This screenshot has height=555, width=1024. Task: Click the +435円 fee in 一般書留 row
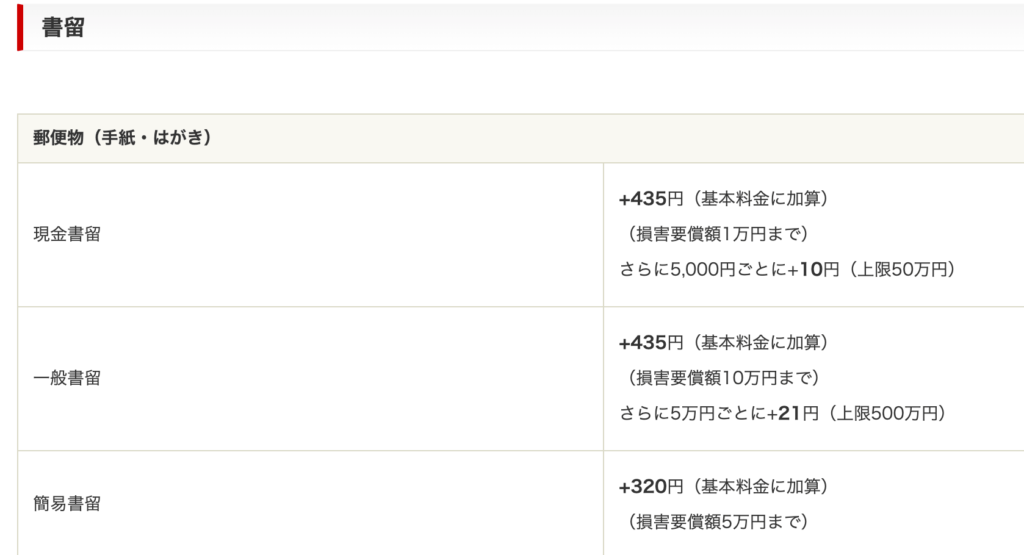coord(651,343)
